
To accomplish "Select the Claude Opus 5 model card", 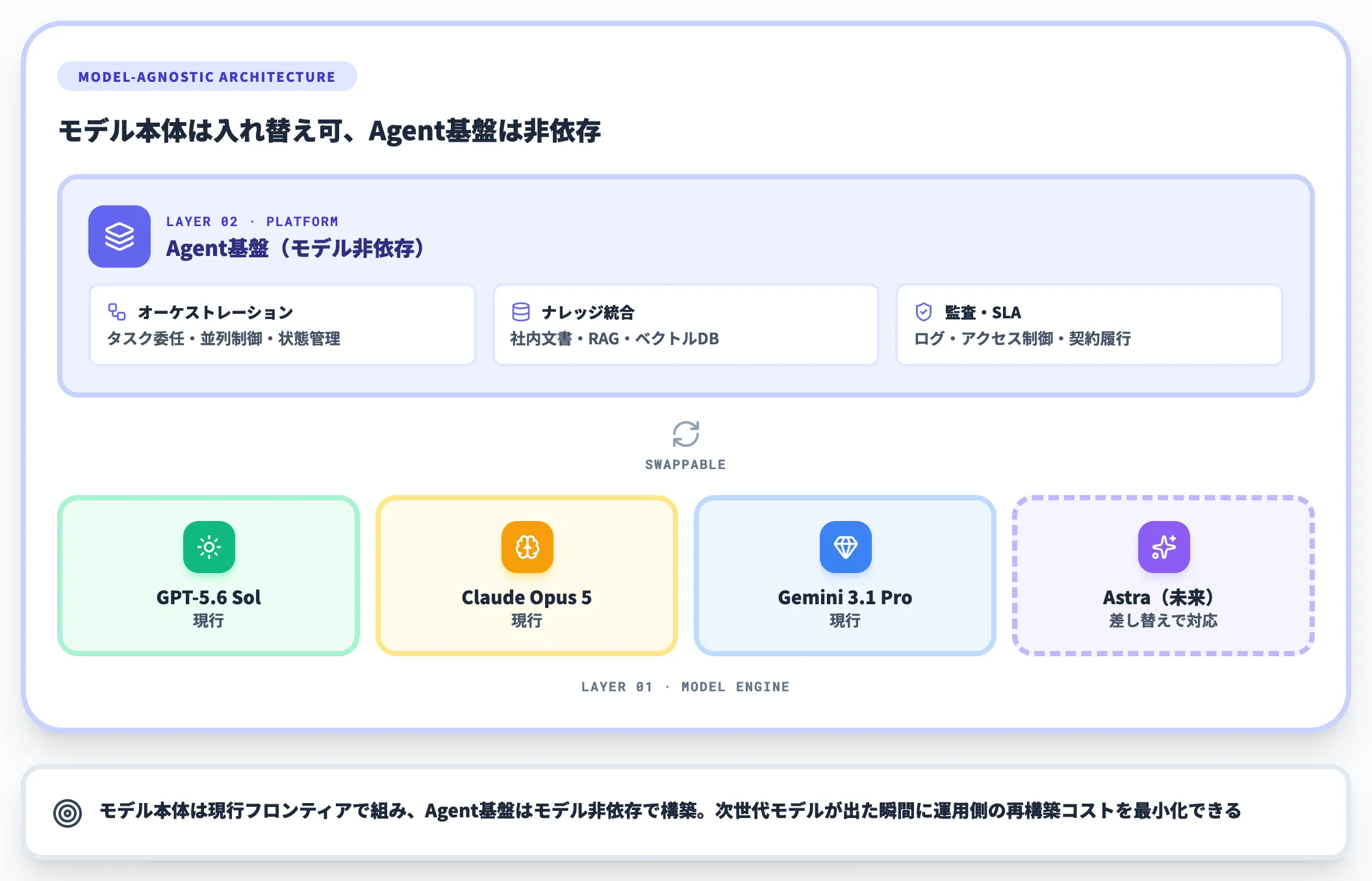I will click(527, 576).
